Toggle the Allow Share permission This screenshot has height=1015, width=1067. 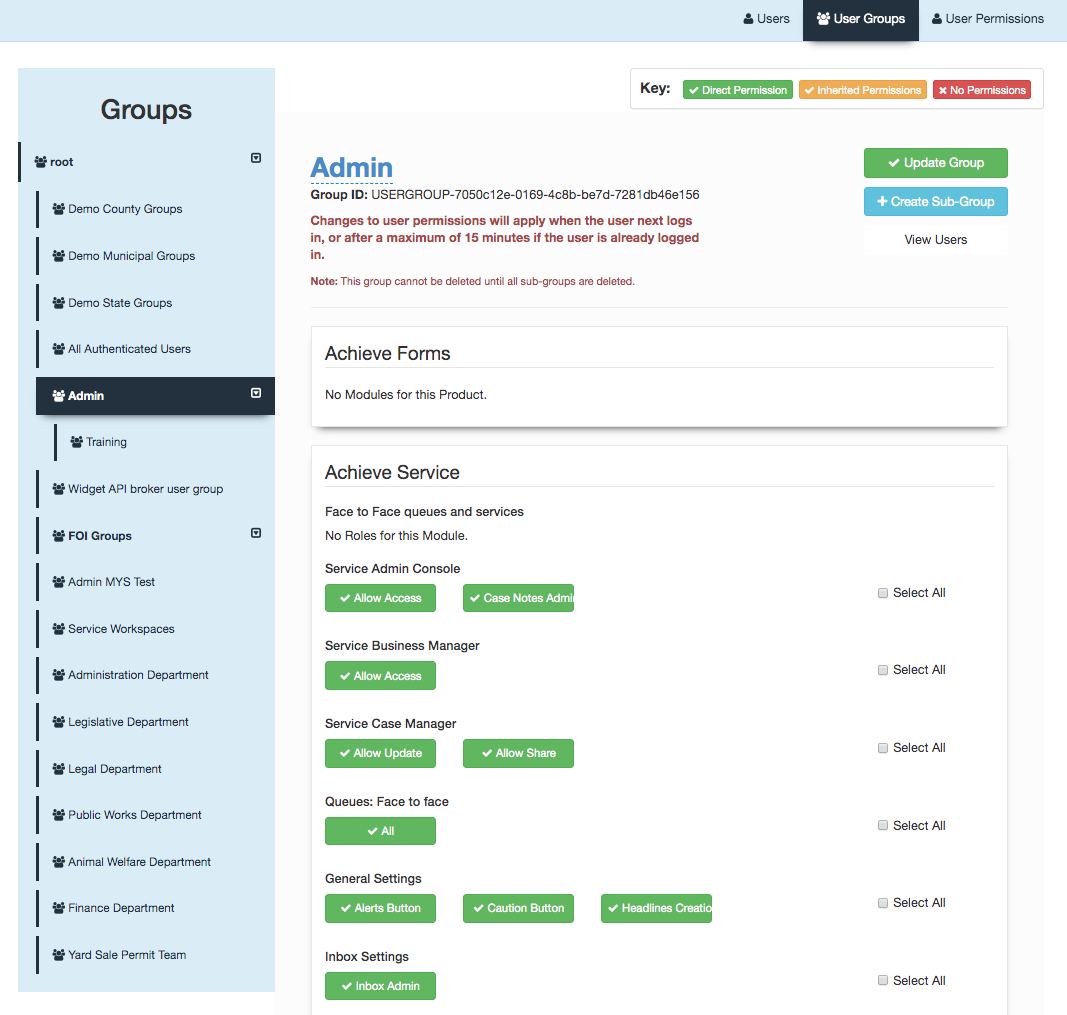(518, 753)
